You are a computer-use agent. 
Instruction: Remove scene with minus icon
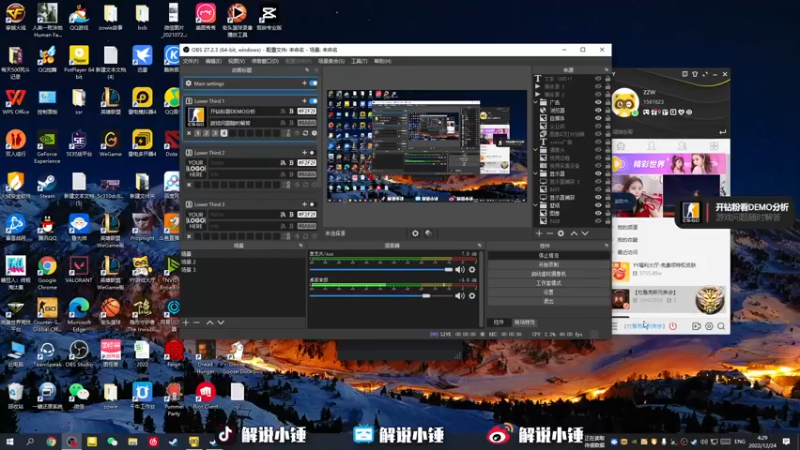(x=196, y=322)
